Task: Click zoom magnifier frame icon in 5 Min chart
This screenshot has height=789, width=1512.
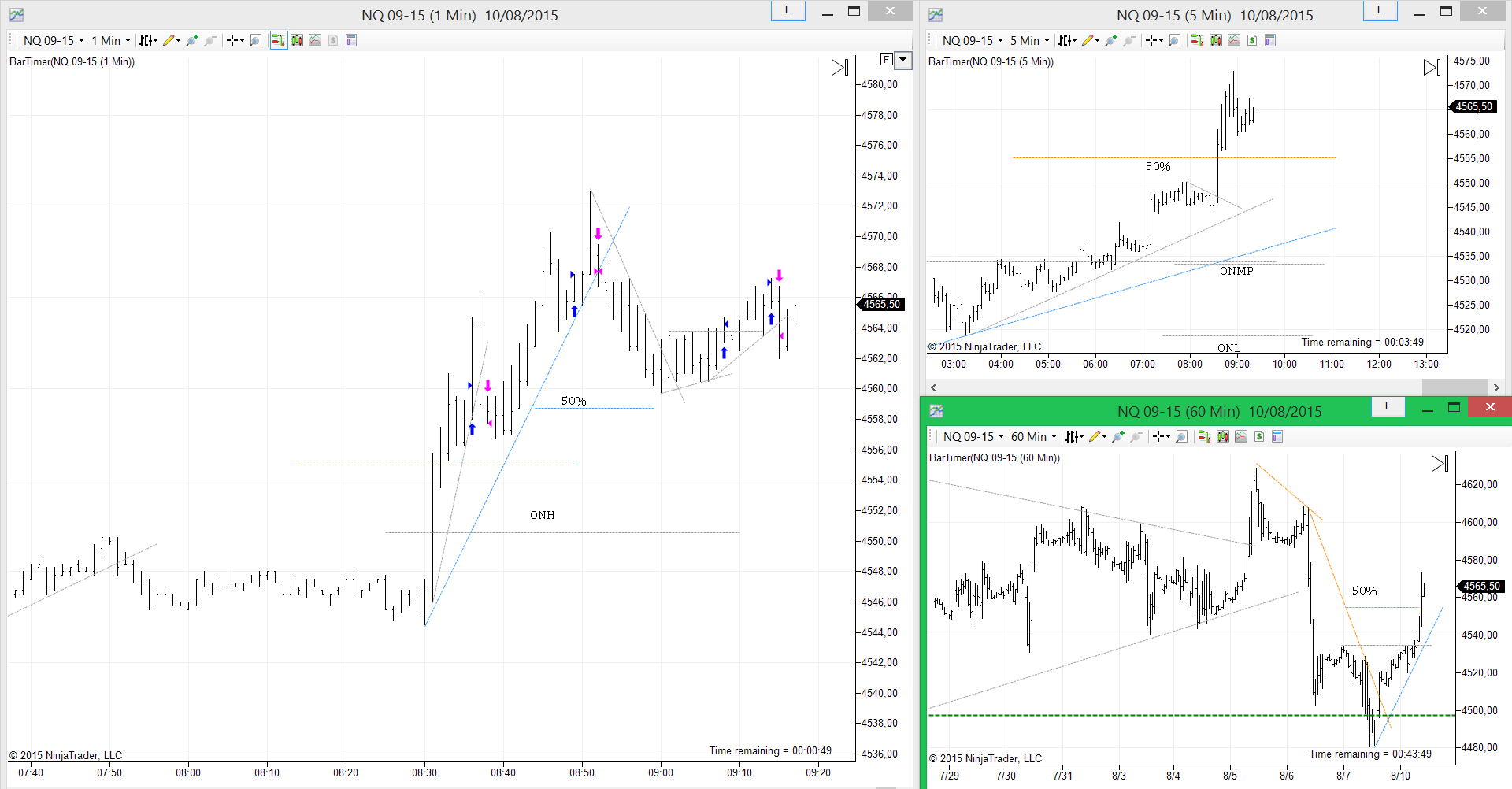Action: [1174, 40]
